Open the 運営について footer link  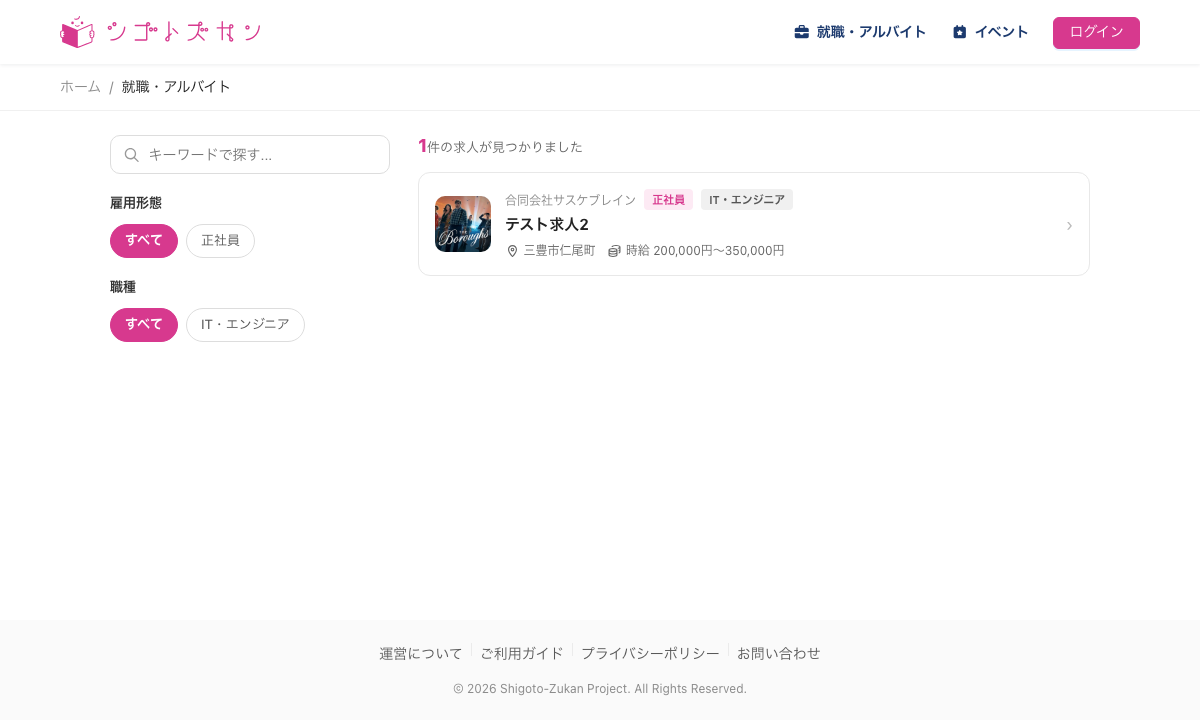pos(421,654)
